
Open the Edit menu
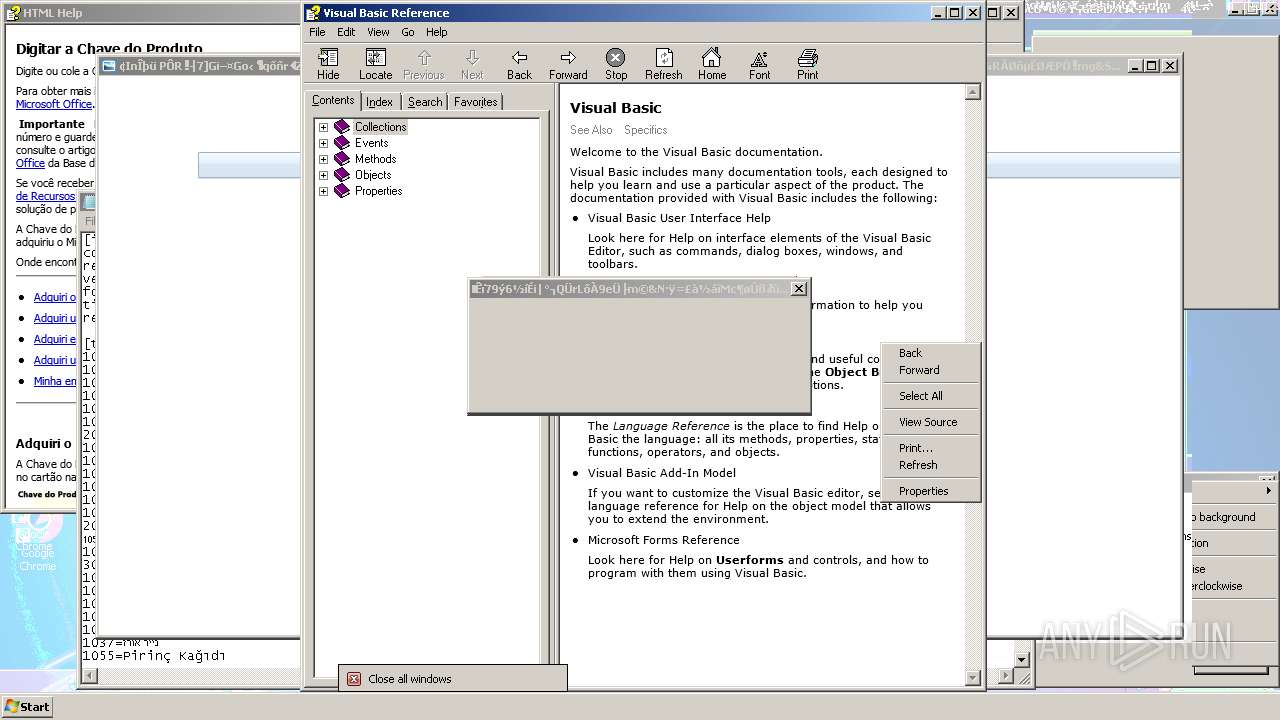click(346, 32)
